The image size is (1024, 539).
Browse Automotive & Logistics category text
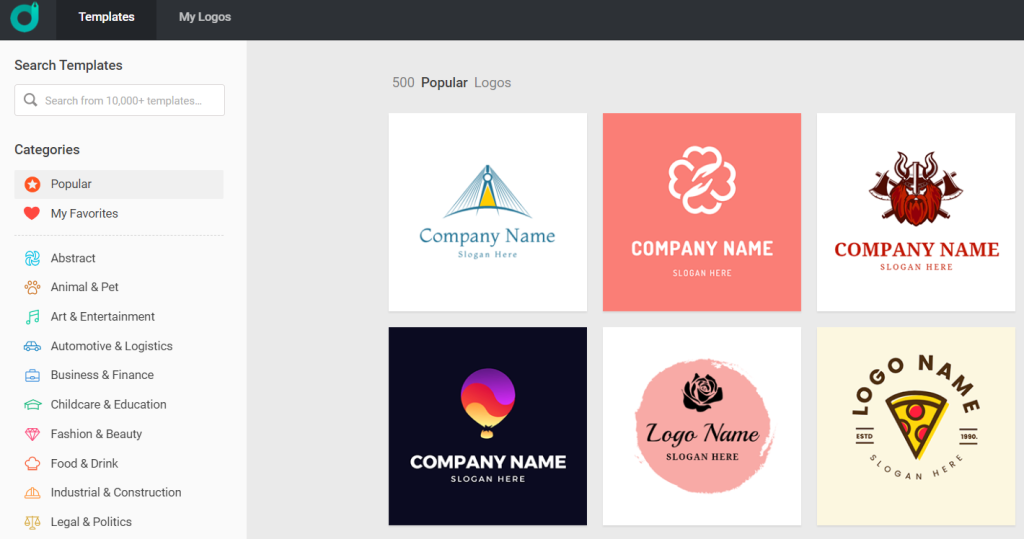pyautogui.click(x=112, y=346)
